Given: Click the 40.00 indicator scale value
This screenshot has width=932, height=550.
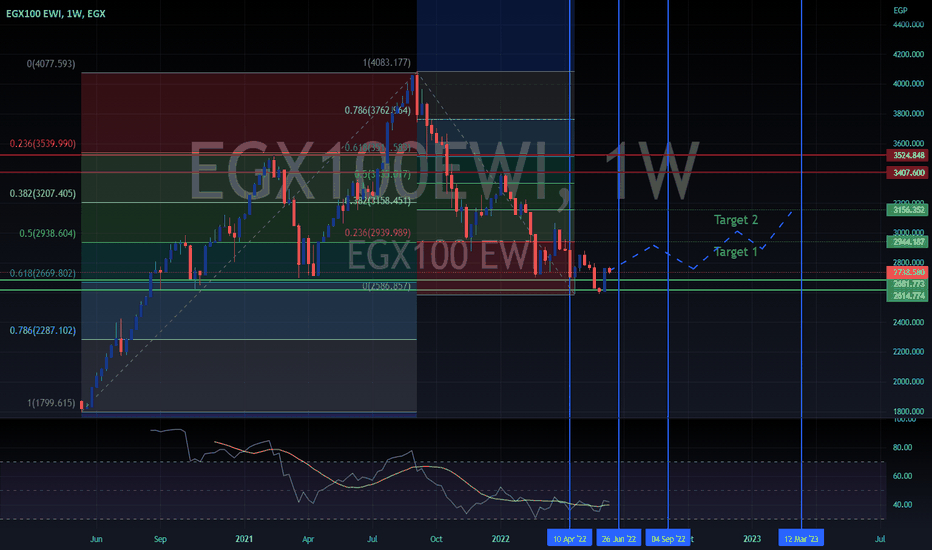Looking at the screenshot, I should click(902, 505).
